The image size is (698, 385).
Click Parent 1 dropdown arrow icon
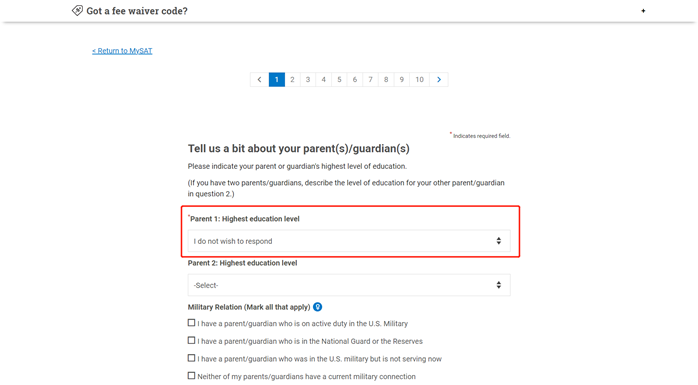pos(499,241)
